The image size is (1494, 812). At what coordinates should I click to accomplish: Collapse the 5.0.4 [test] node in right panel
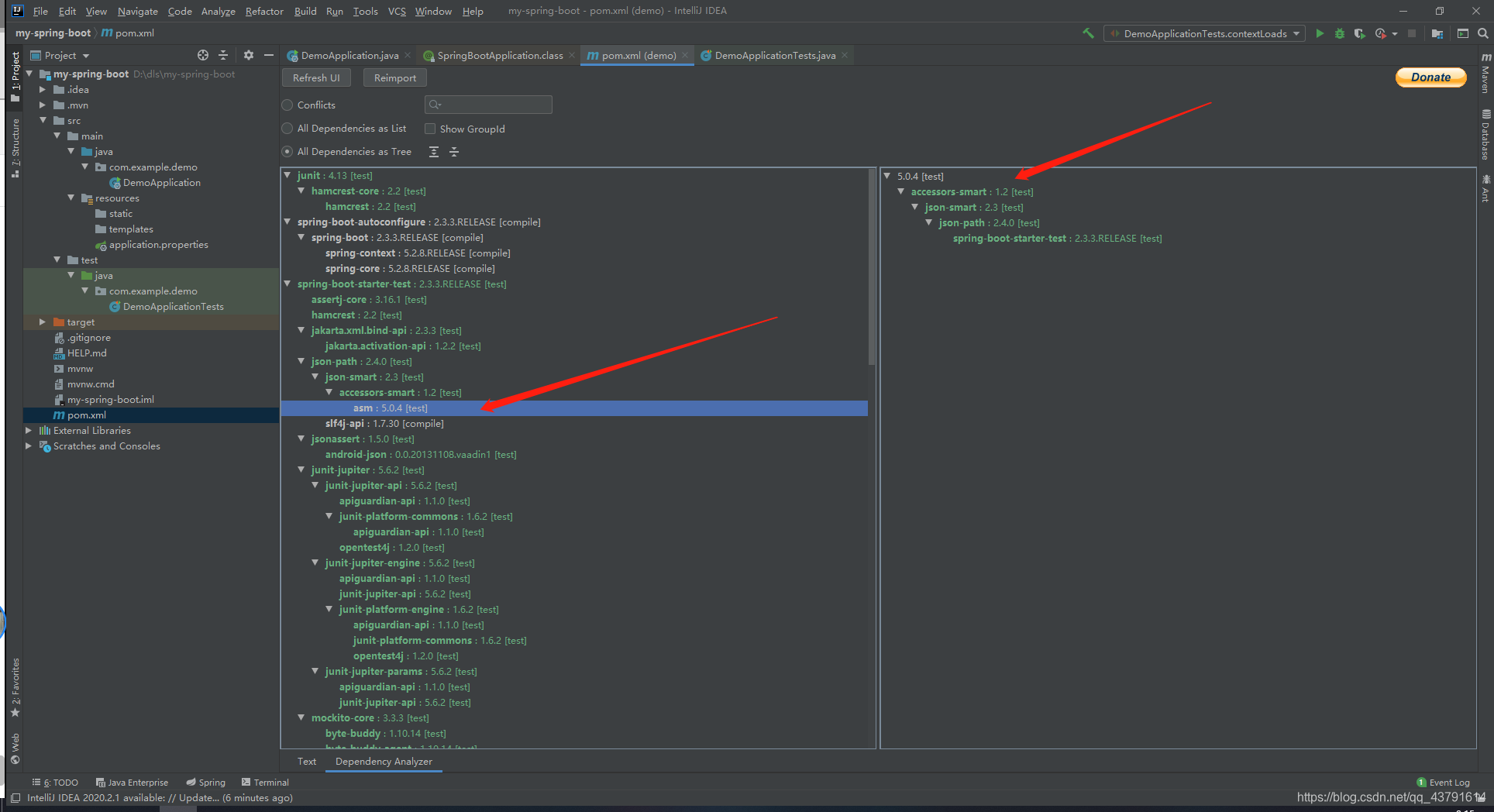pos(887,176)
